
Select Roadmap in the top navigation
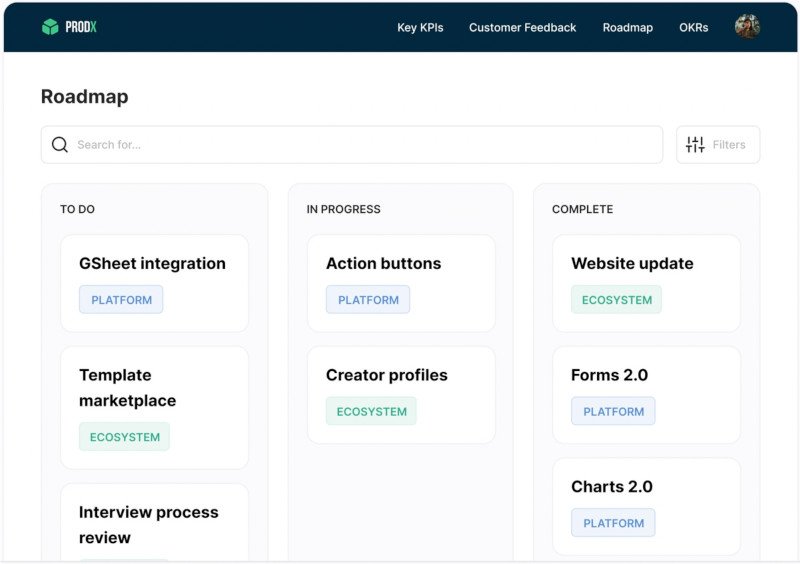pyautogui.click(x=628, y=28)
